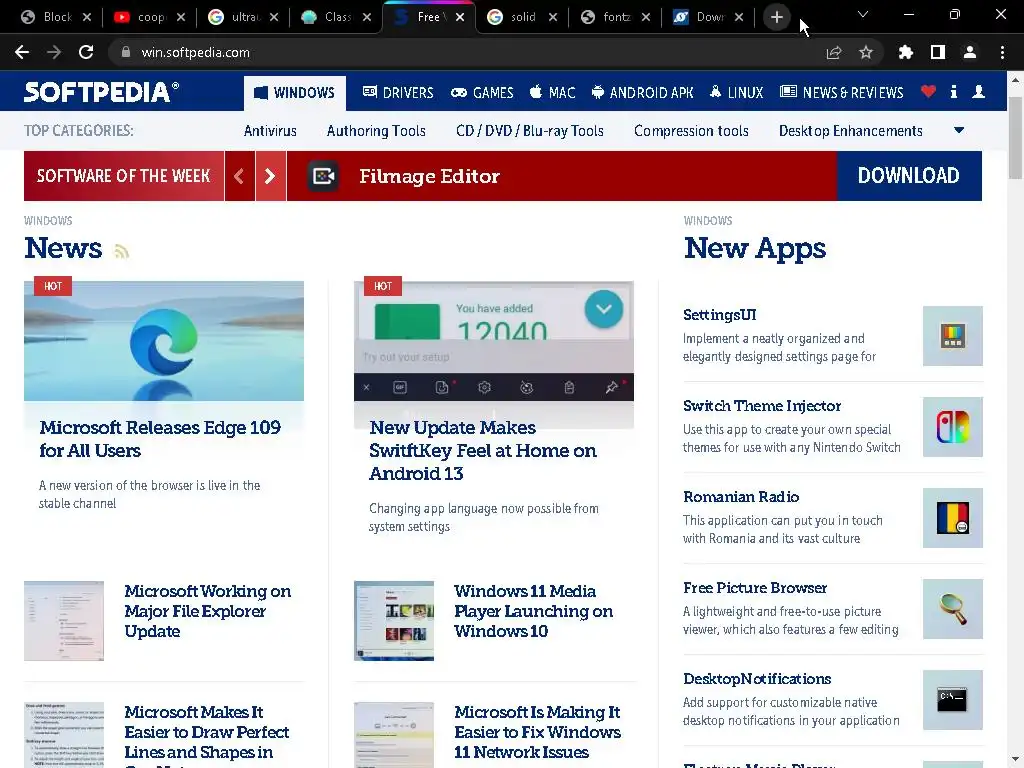This screenshot has height=768, width=1024.
Task: Open the Compression tools category
Action: 691,131
